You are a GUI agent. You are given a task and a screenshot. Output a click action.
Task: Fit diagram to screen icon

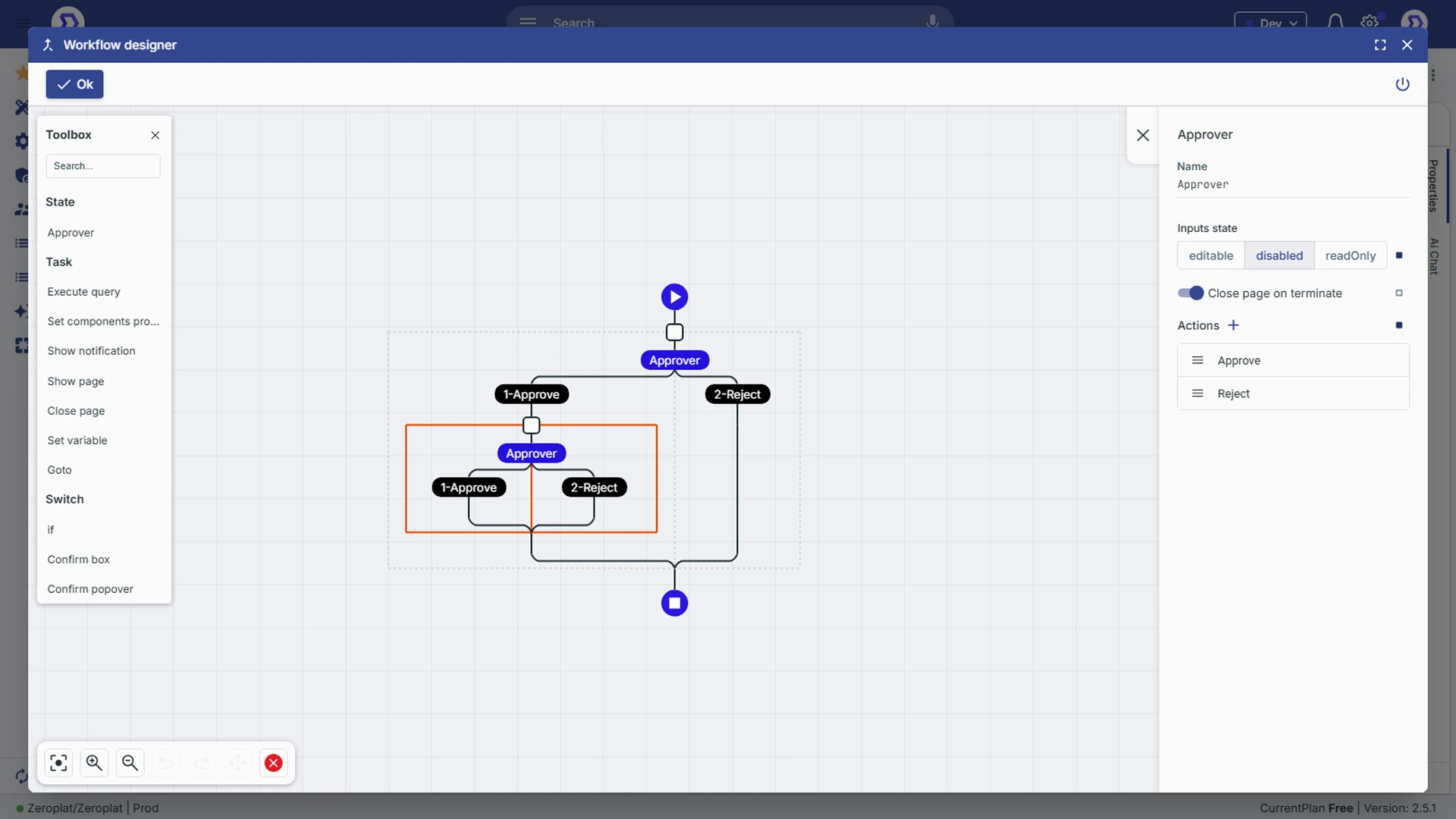(58, 763)
